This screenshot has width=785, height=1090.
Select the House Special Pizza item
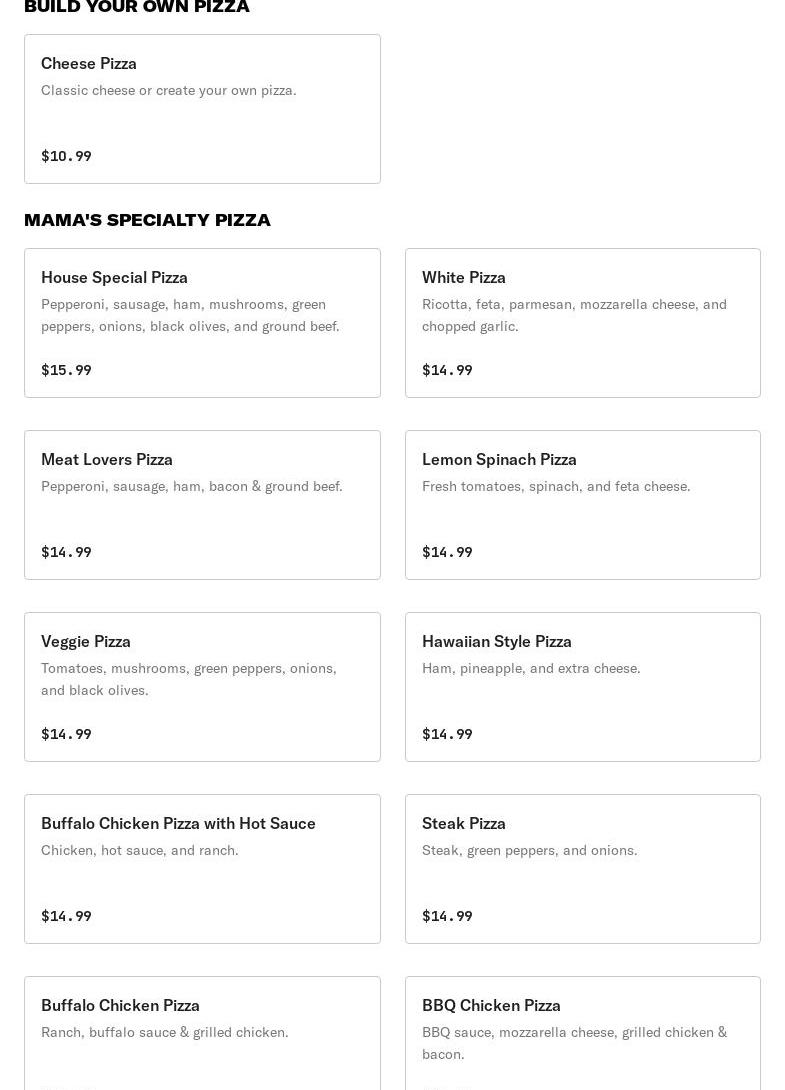click(x=202, y=323)
